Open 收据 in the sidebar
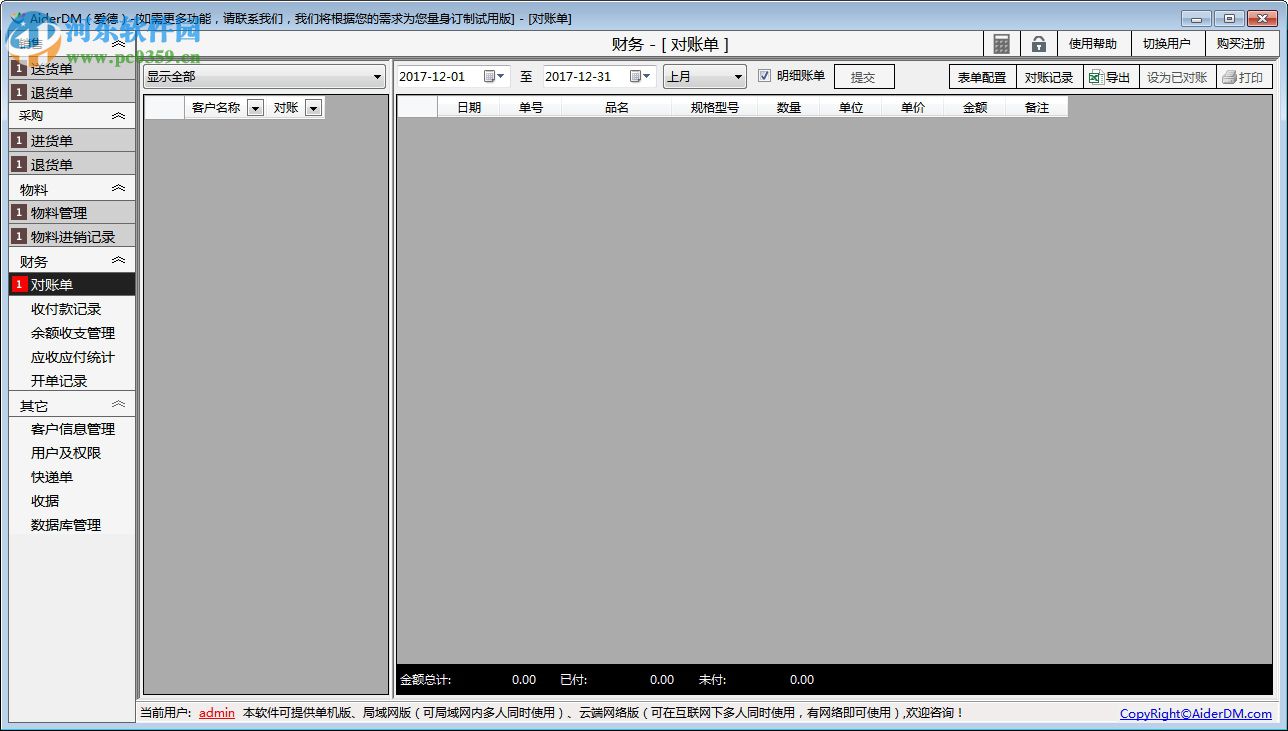This screenshot has width=1288, height=731. (x=45, y=501)
